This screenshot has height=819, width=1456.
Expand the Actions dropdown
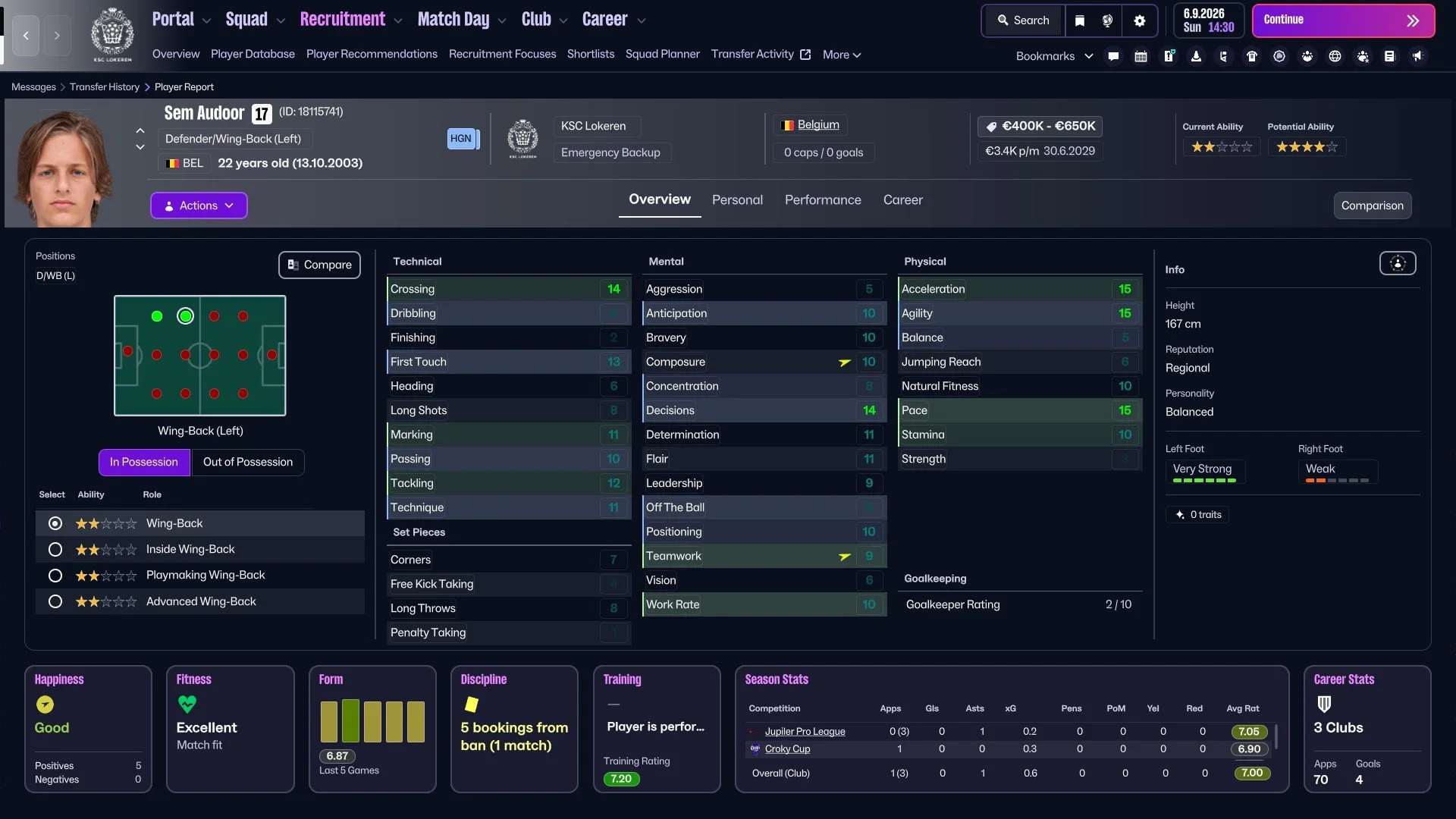pos(199,206)
